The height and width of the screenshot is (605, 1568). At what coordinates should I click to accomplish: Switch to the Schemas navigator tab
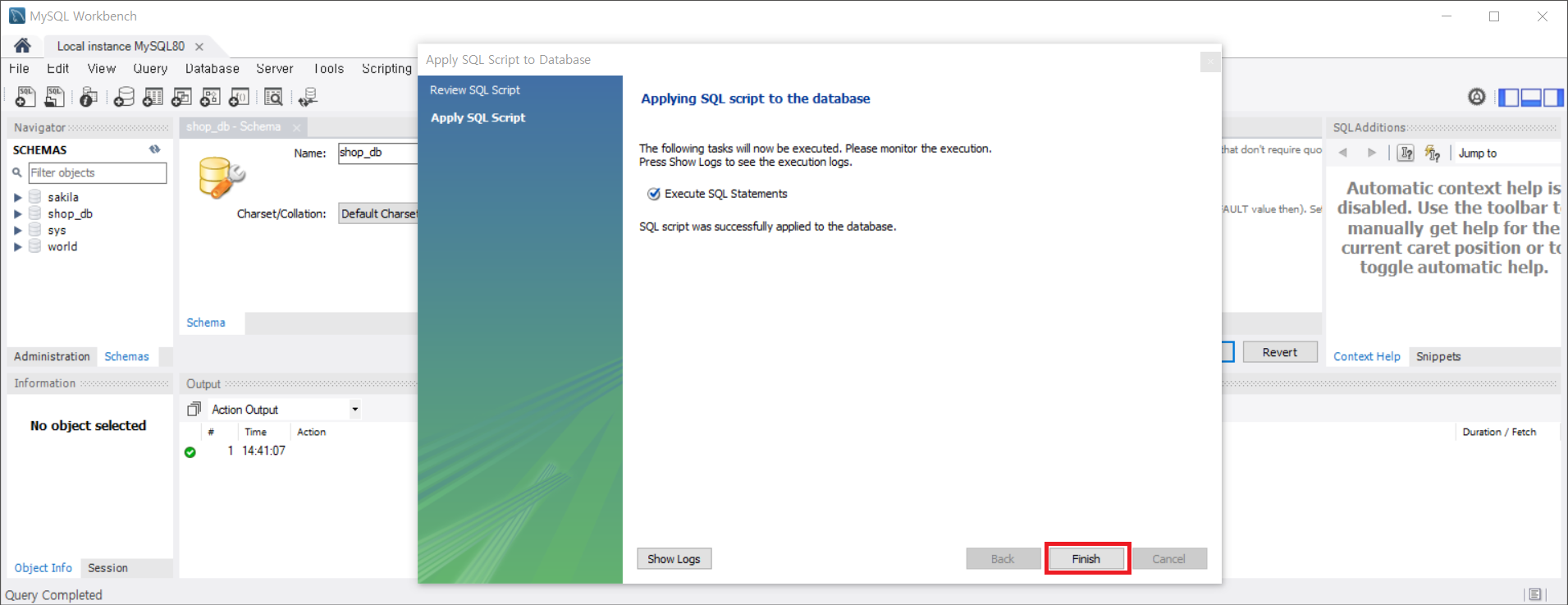click(x=126, y=356)
